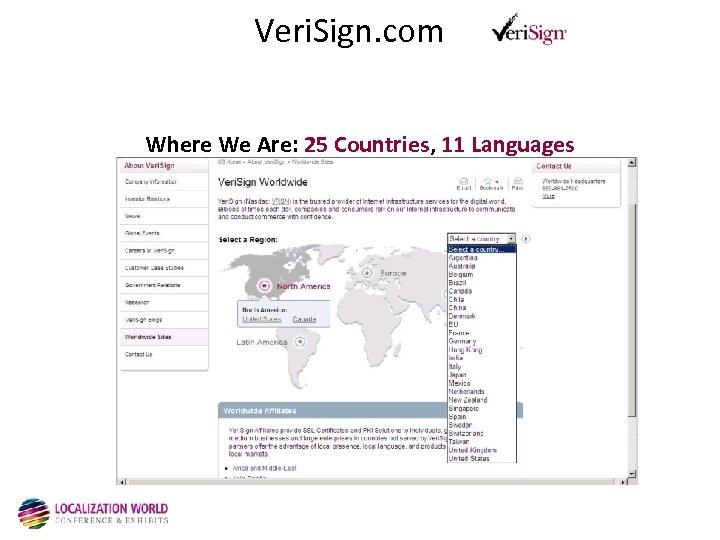Click the Europe map label
This screenshot has width=720, height=540.
tap(393, 273)
